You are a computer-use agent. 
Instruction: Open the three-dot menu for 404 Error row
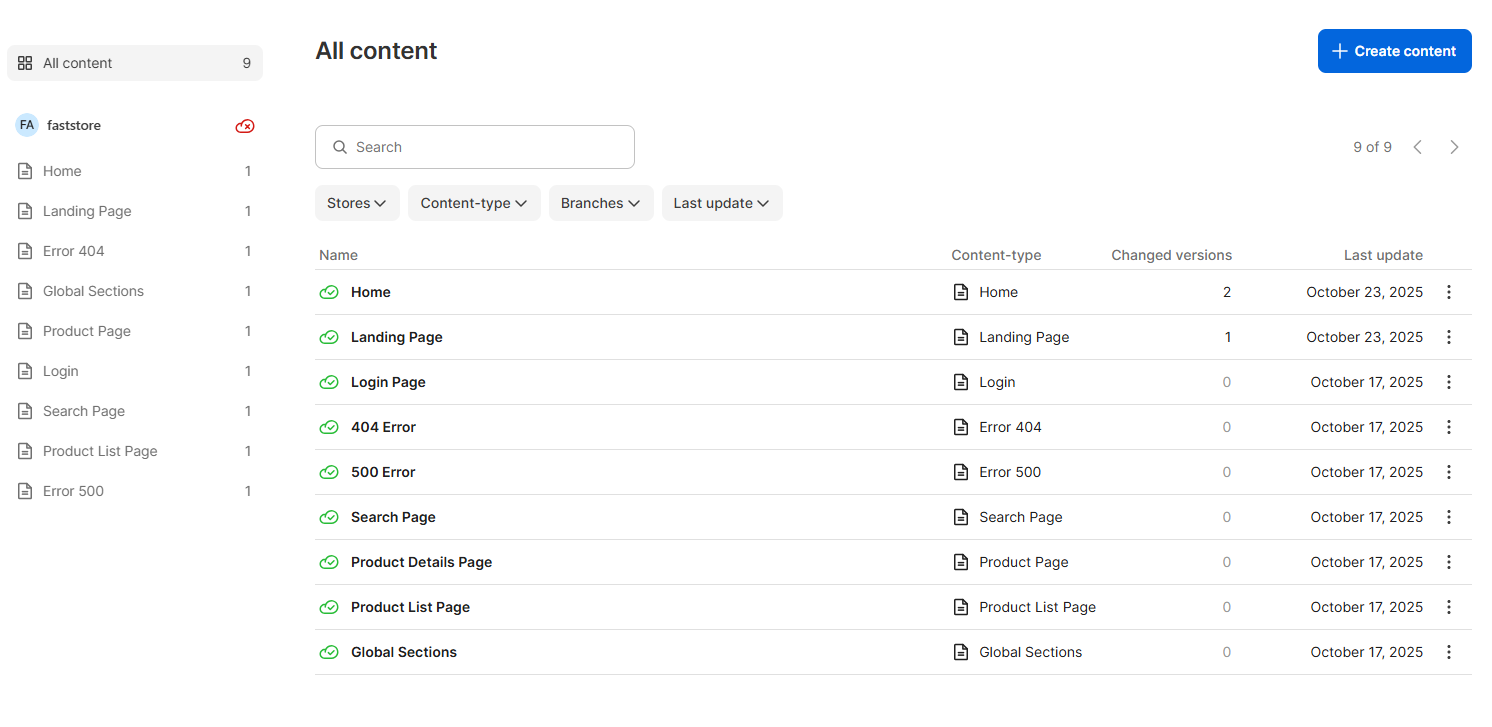1449,427
